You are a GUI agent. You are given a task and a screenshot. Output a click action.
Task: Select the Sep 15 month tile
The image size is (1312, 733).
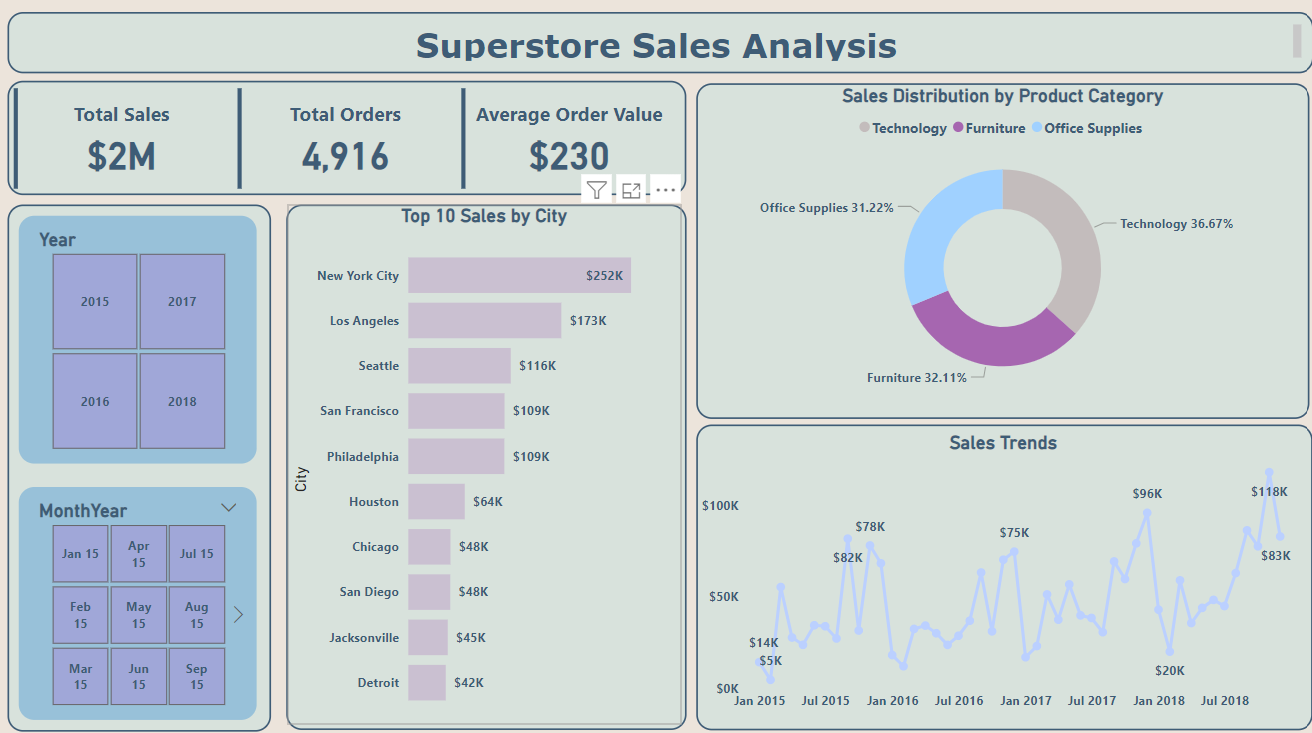[x=196, y=677]
